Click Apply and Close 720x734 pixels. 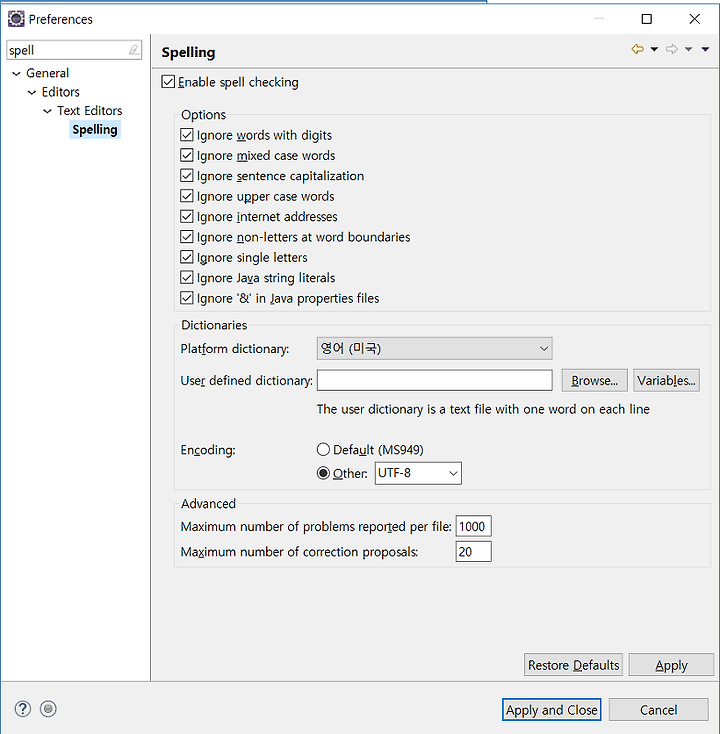551,710
